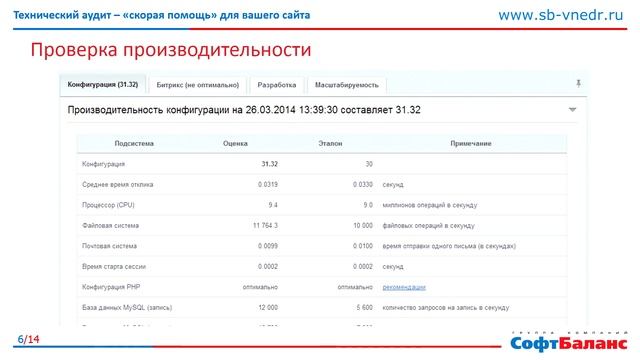Collapse the Производительность конфигурации section arrow
640x360 pixels.
click(x=572, y=110)
